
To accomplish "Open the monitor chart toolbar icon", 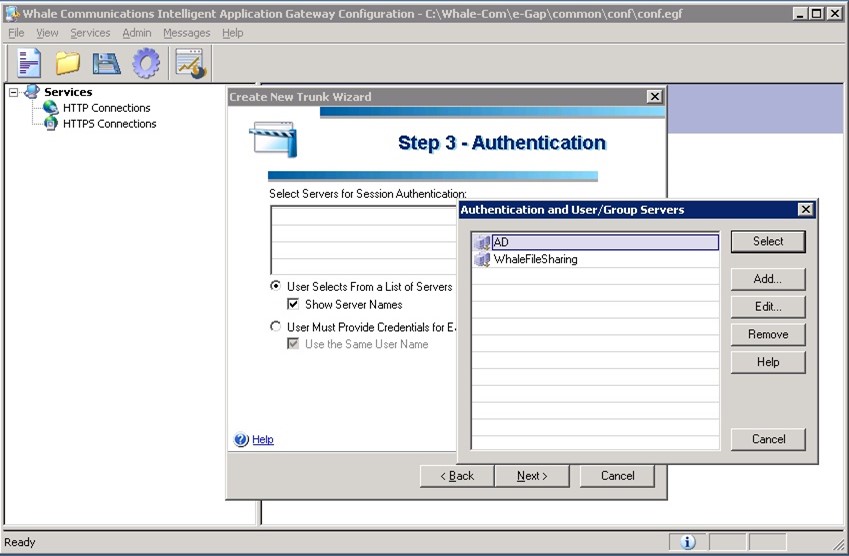I will click(x=189, y=63).
